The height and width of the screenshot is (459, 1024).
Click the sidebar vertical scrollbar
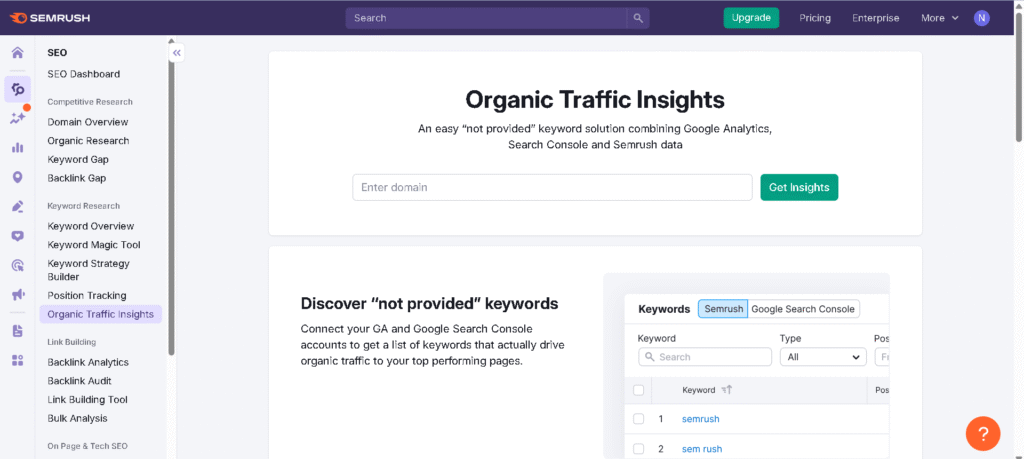[x=171, y=200]
